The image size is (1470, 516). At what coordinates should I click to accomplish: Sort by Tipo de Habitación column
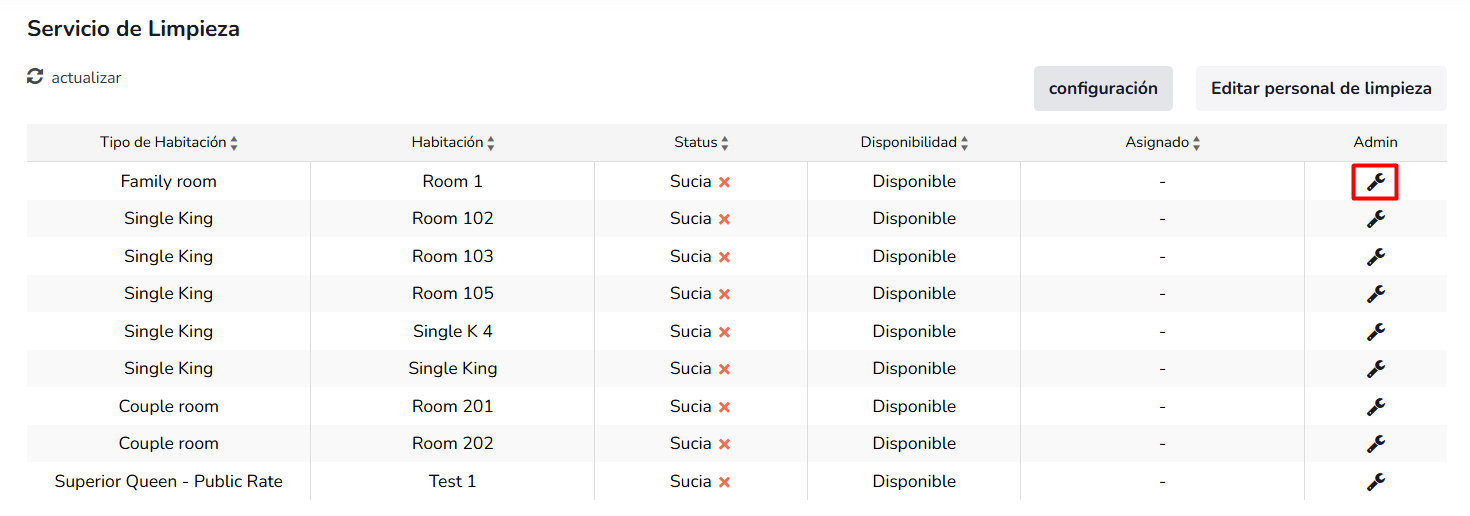(x=168, y=142)
